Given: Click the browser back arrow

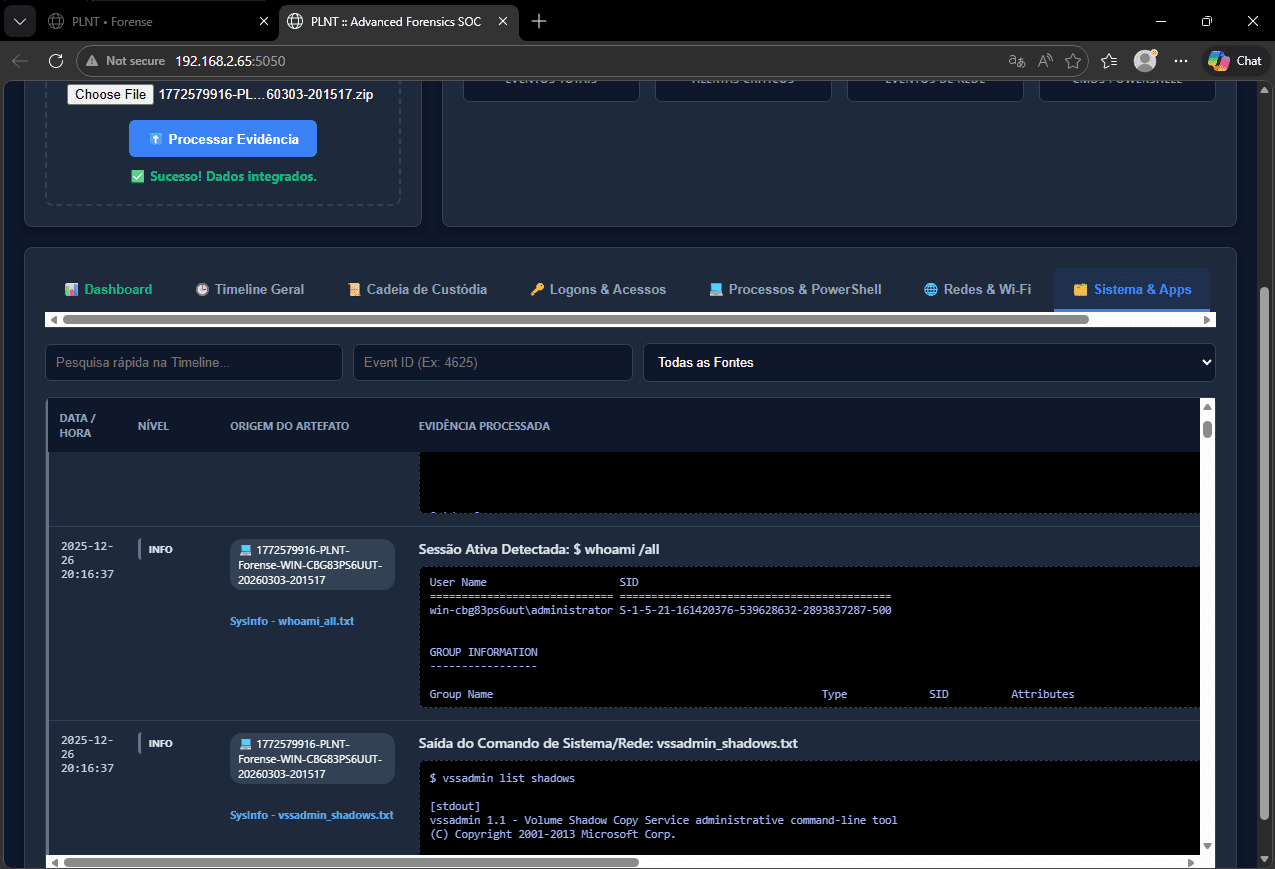Looking at the screenshot, I should click(20, 61).
